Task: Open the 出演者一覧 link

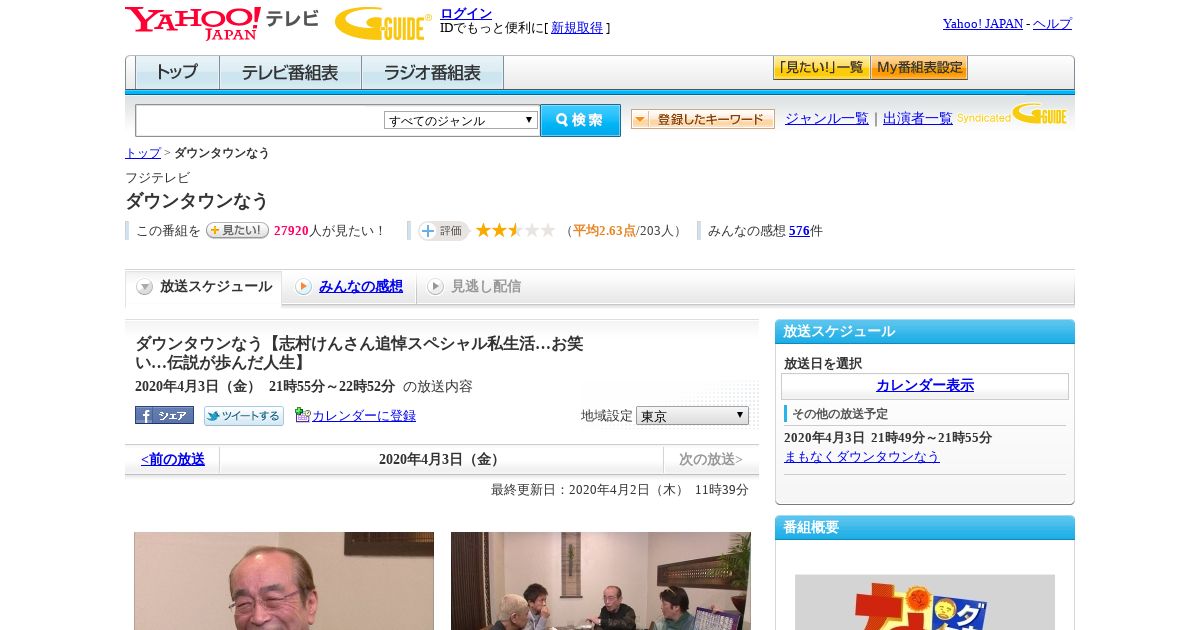Action: click(918, 118)
